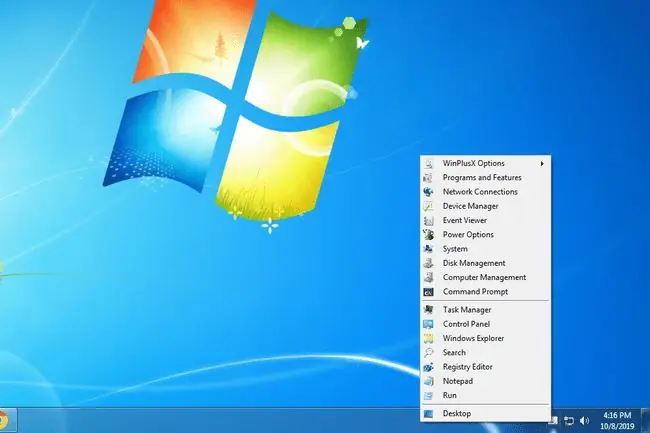This screenshot has height=433, width=650.
Task: Select Network Connections in the menu
Action: [x=485, y=192]
